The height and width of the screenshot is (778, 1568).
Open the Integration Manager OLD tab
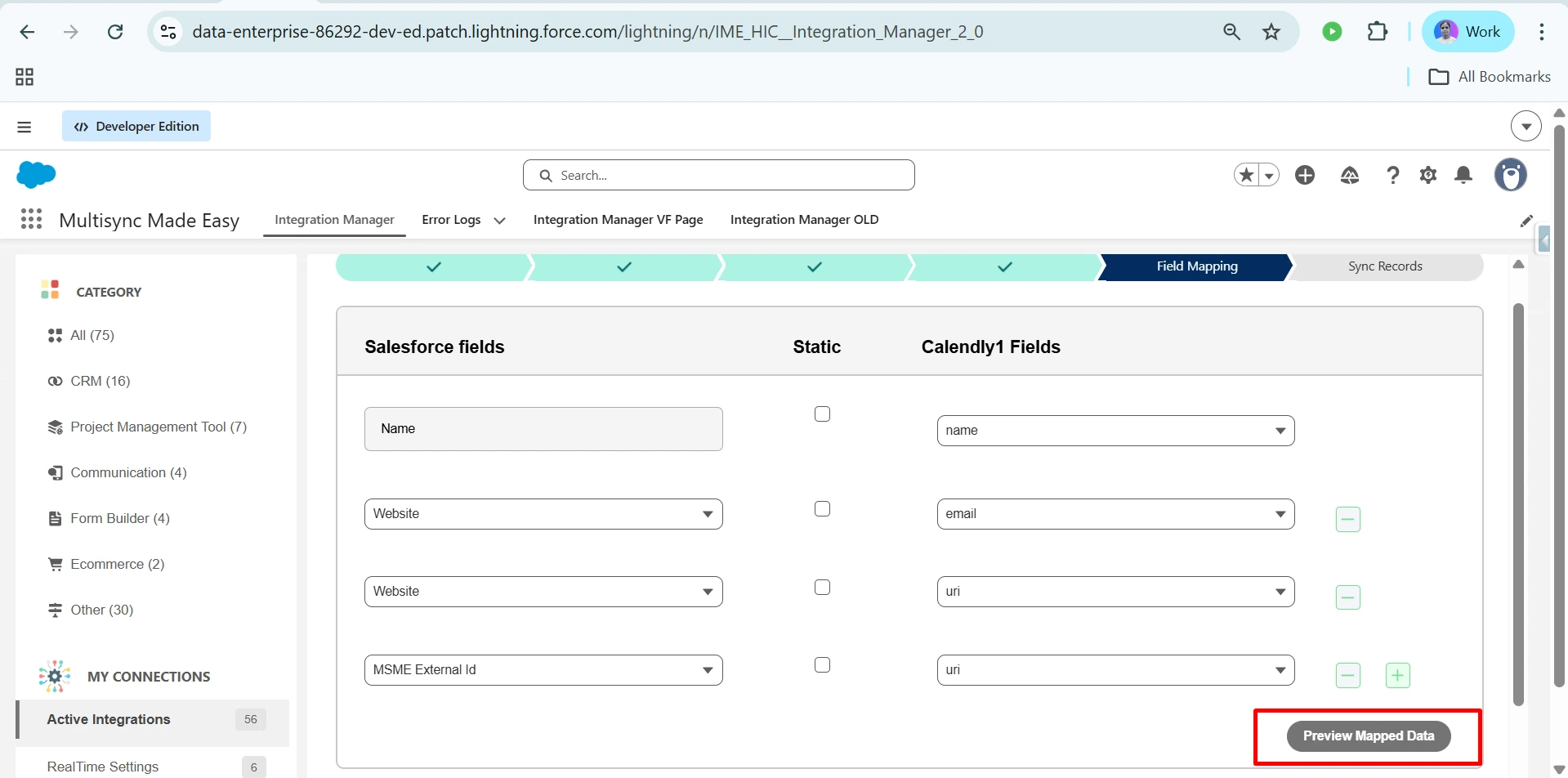(804, 219)
